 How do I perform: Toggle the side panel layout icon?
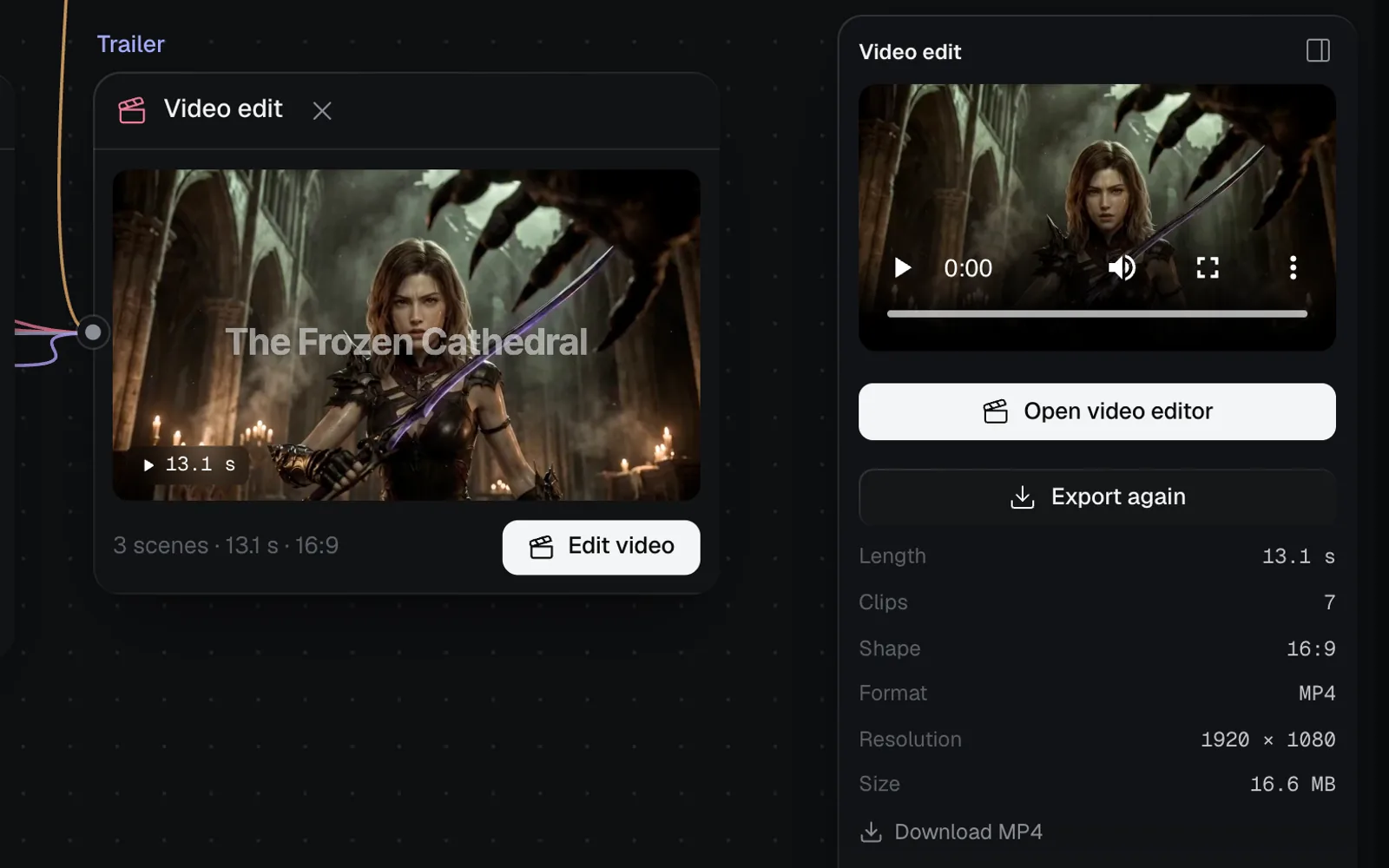(x=1318, y=51)
